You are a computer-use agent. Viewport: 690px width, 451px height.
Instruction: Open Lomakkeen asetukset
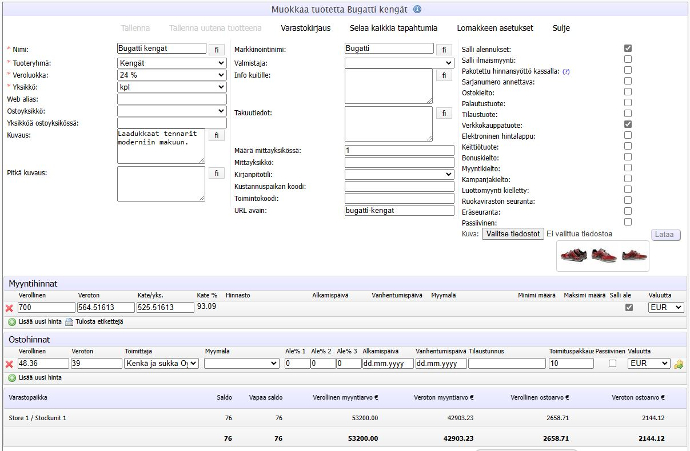[x=495, y=28]
